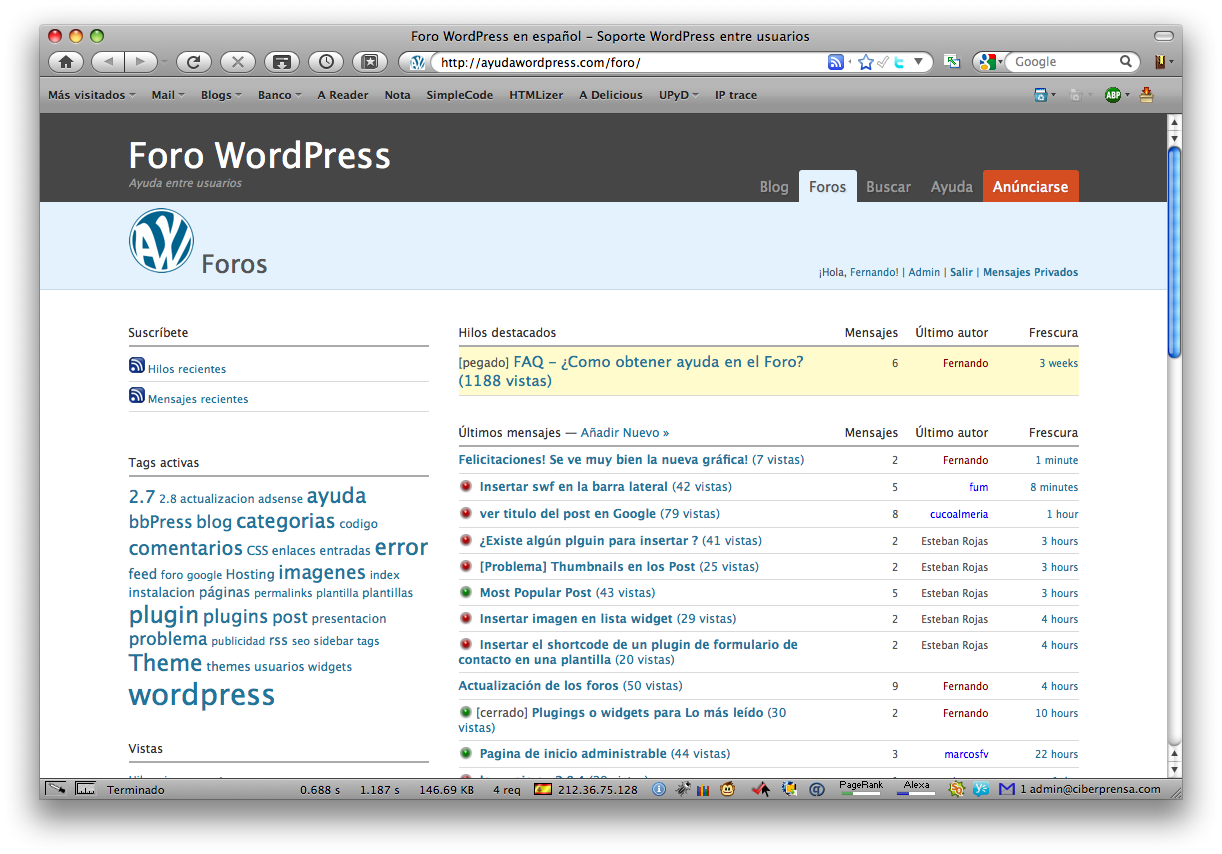Click the stop loading icon in the toolbar
1222x854 pixels.
(x=237, y=61)
